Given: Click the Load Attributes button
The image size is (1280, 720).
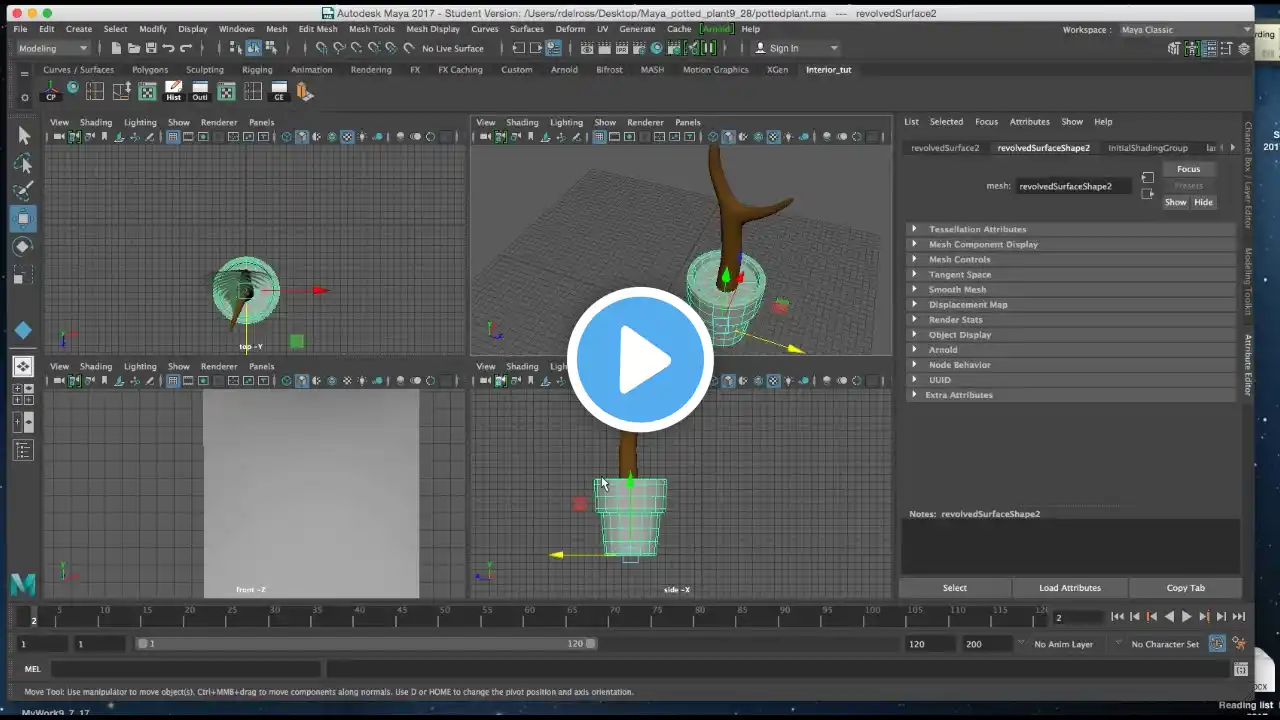Looking at the screenshot, I should [x=1069, y=588].
